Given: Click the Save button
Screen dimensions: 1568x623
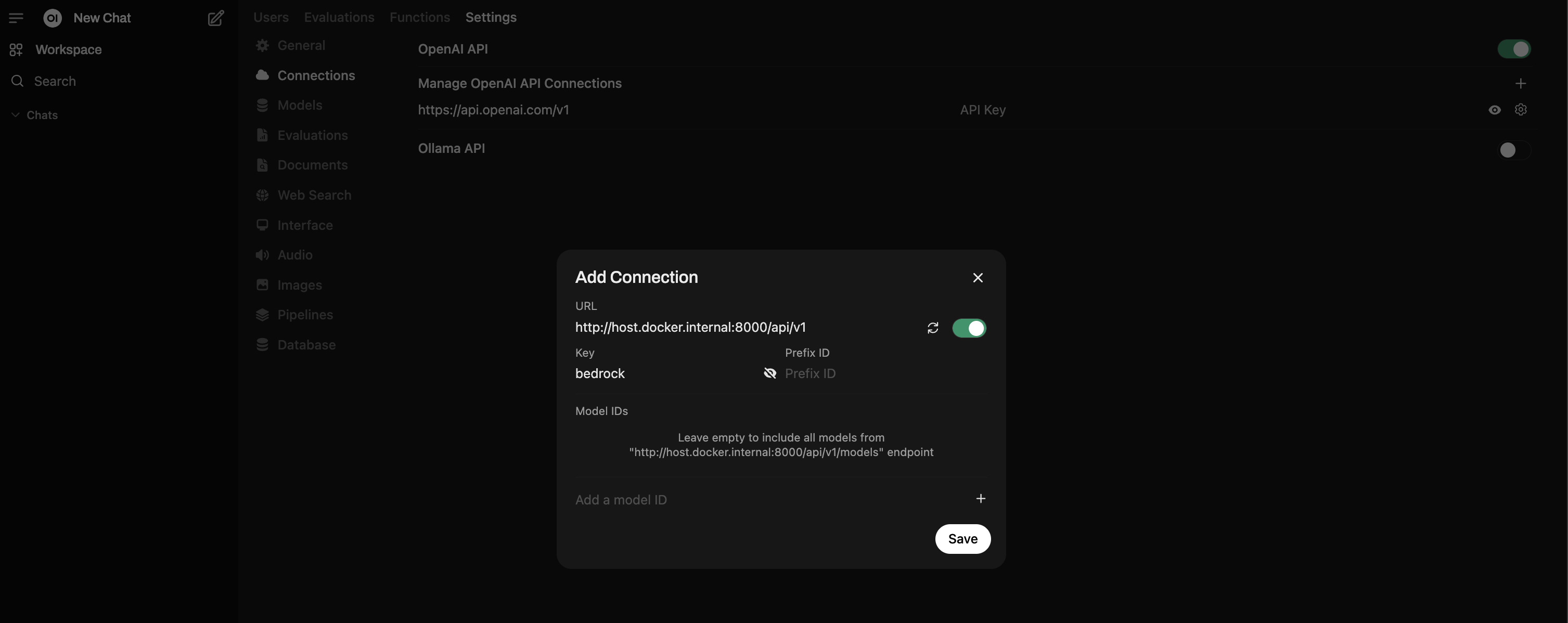Looking at the screenshot, I should point(962,539).
